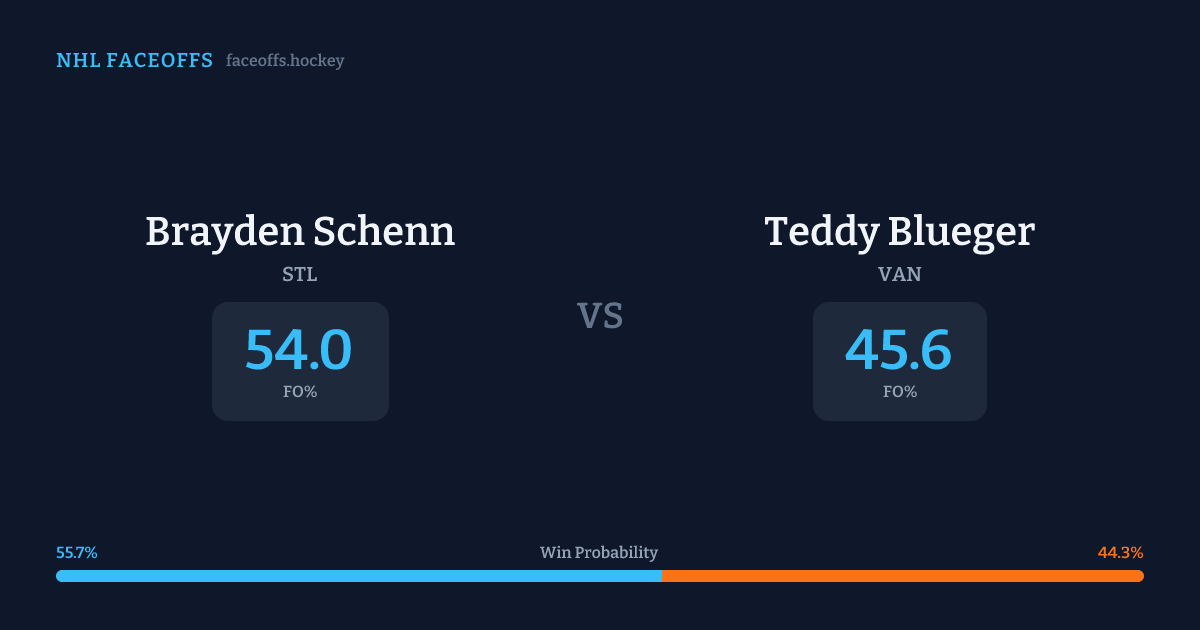Click the word NHL in the header
The width and height of the screenshot is (1200, 630).
coord(77,61)
